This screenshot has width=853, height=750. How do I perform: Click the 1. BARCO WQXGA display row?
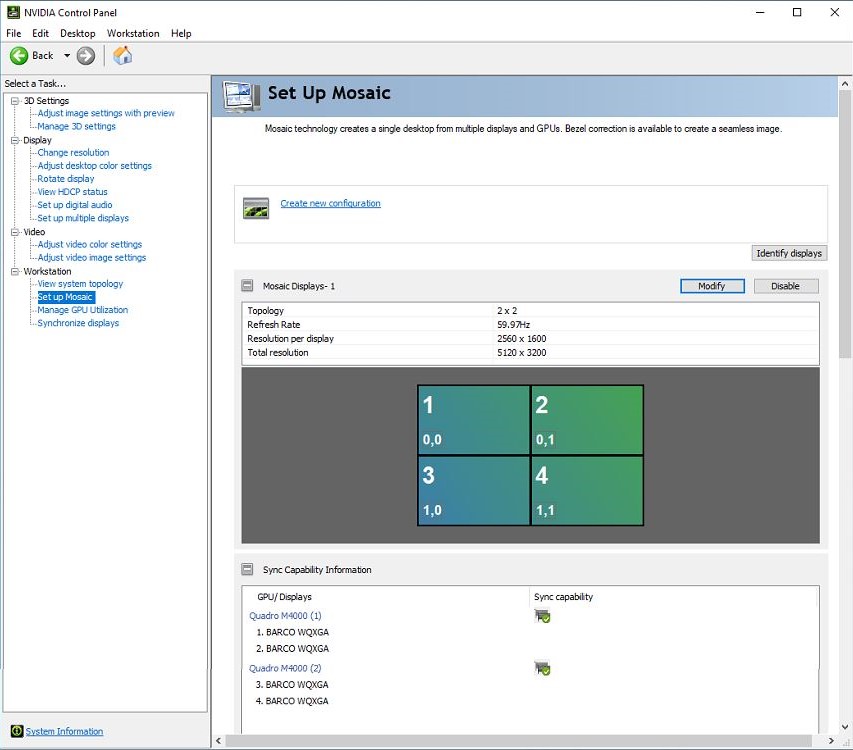pyautogui.click(x=293, y=633)
